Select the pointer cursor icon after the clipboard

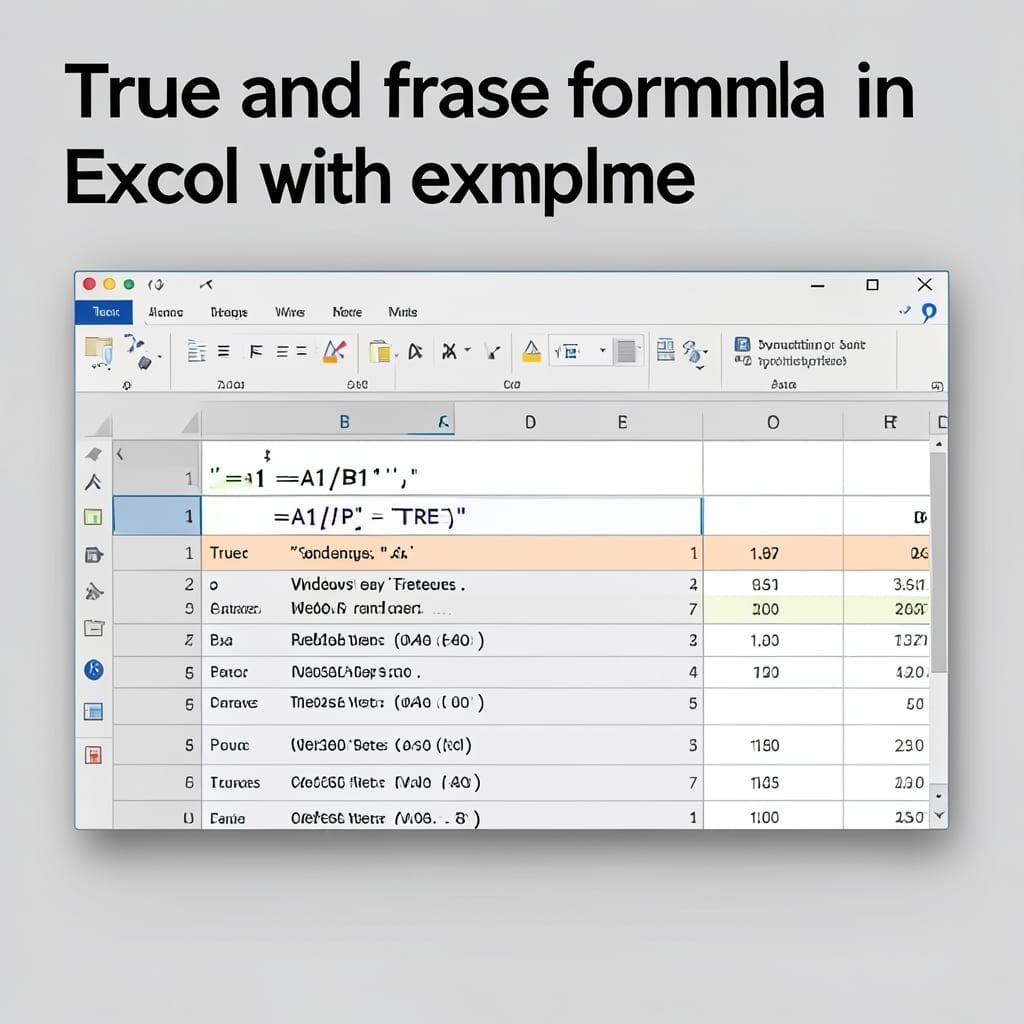(x=415, y=352)
